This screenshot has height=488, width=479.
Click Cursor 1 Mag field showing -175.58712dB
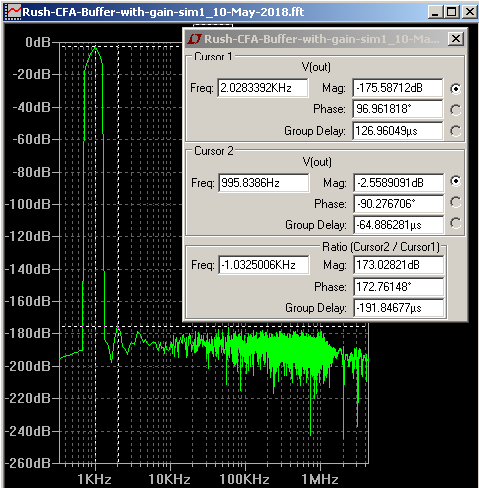(398, 88)
